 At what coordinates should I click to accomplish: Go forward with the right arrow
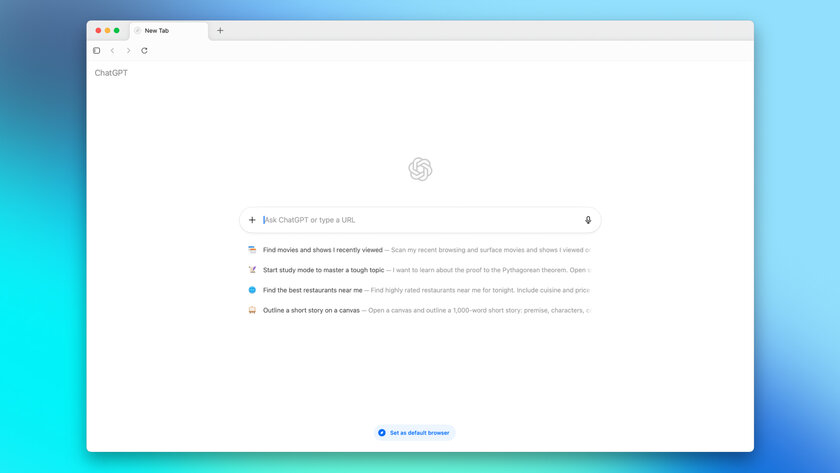(129, 50)
